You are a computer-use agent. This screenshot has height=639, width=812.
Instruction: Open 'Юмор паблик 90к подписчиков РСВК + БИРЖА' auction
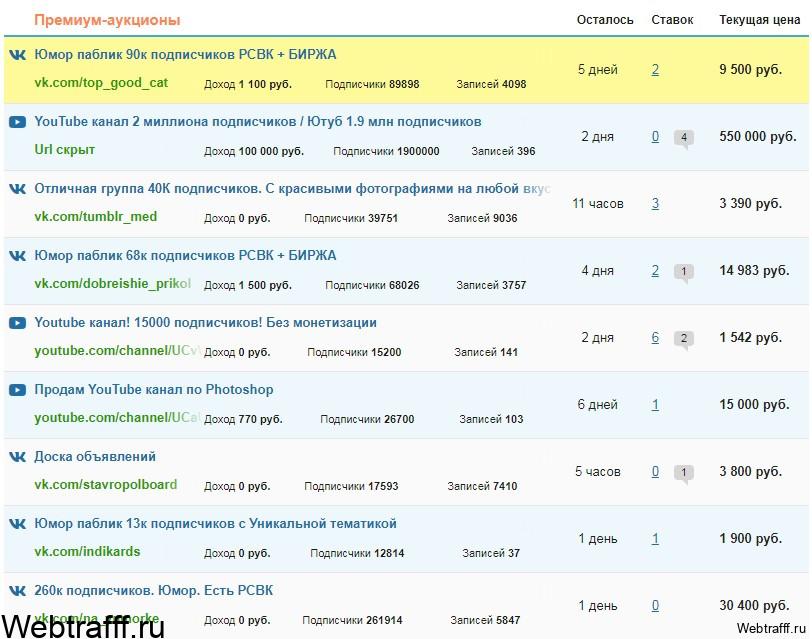(185, 54)
